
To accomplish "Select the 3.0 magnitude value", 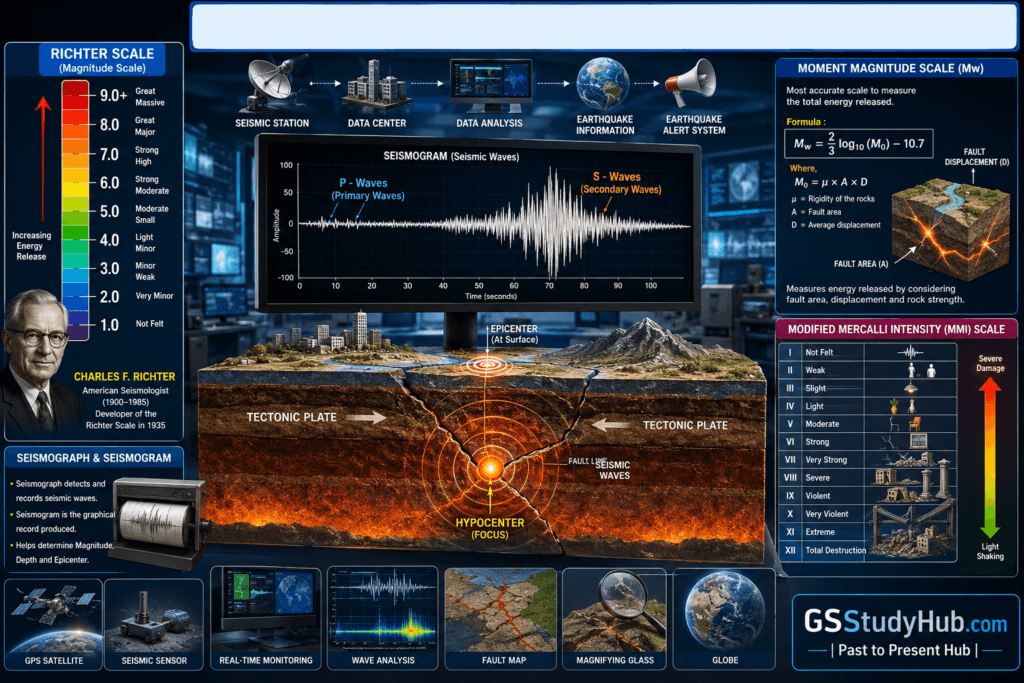I will [110, 268].
